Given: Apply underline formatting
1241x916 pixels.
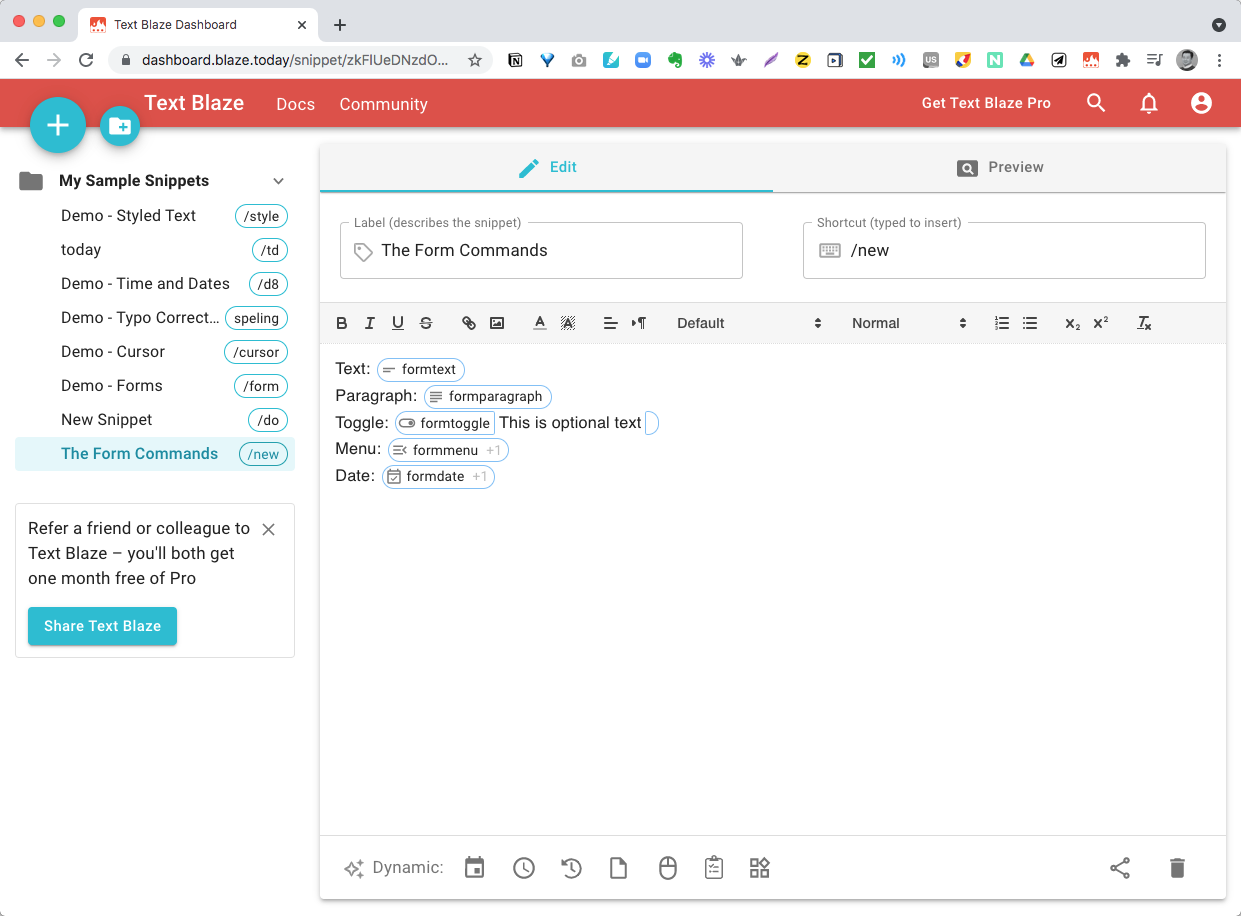Looking at the screenshot, I should click(x=398, y=323).
